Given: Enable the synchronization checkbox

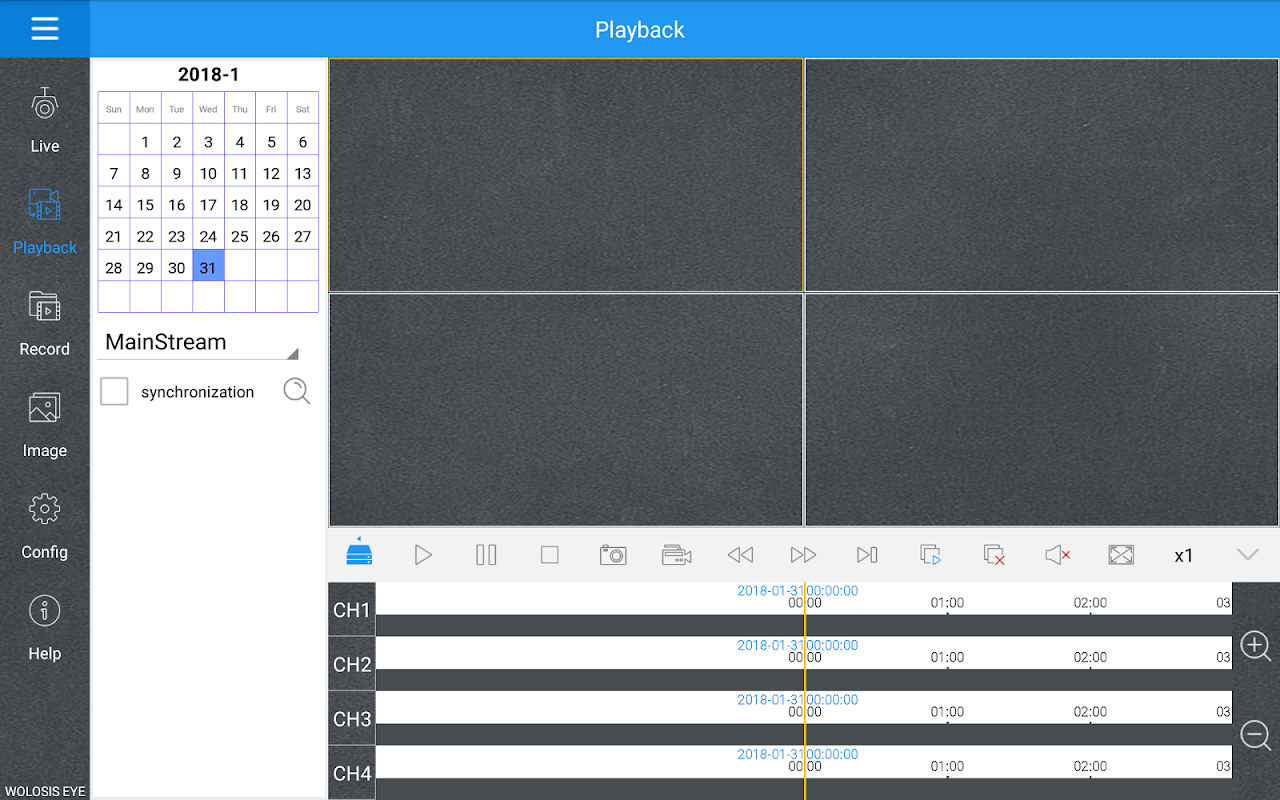Looking at the screenshot, I should (114, 391).
